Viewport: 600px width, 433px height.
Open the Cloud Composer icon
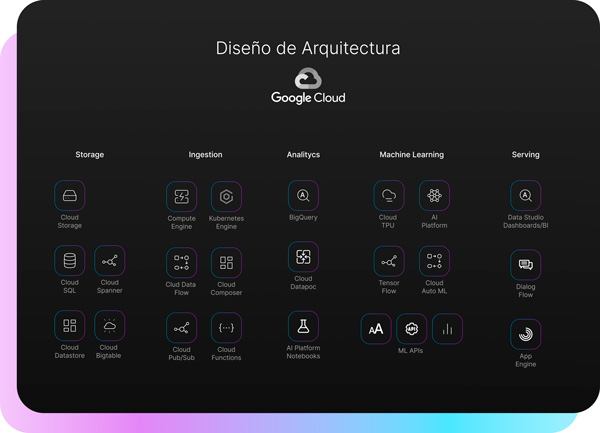(226, 262)
